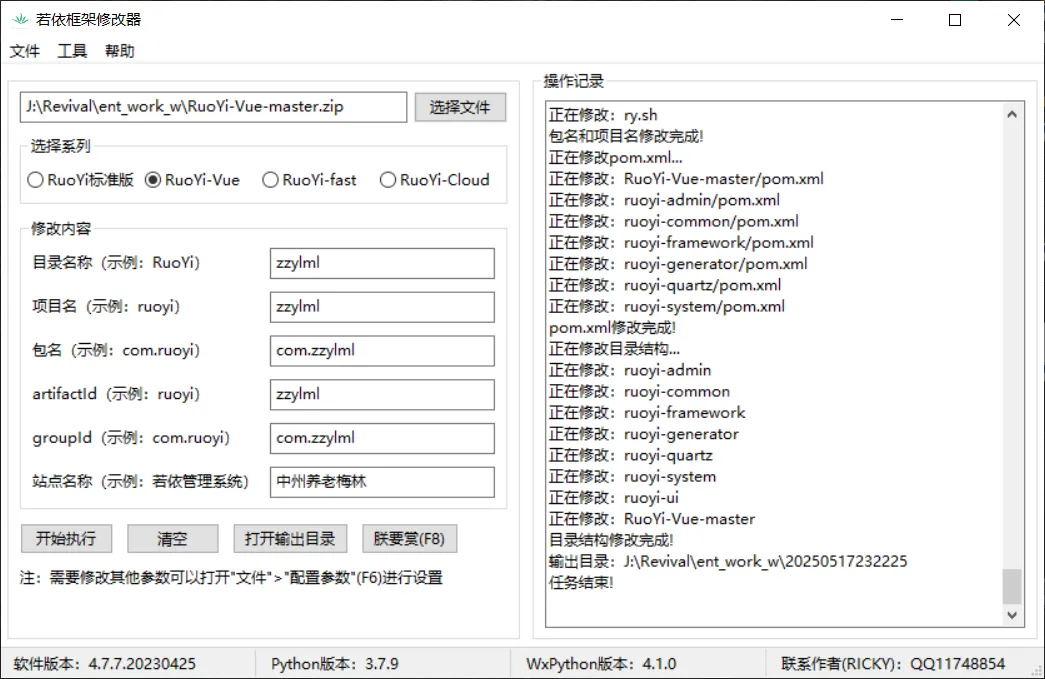Click the 选择文件 button

pyautogui.click(x=460, y=107)
